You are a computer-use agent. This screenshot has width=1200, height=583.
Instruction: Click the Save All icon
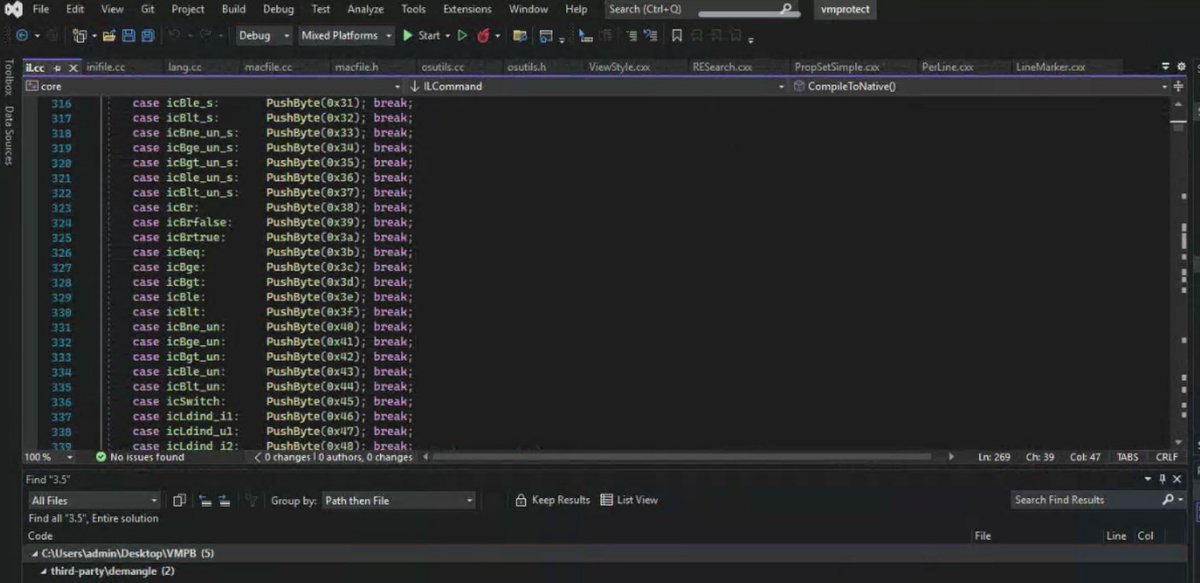(148, 35)
